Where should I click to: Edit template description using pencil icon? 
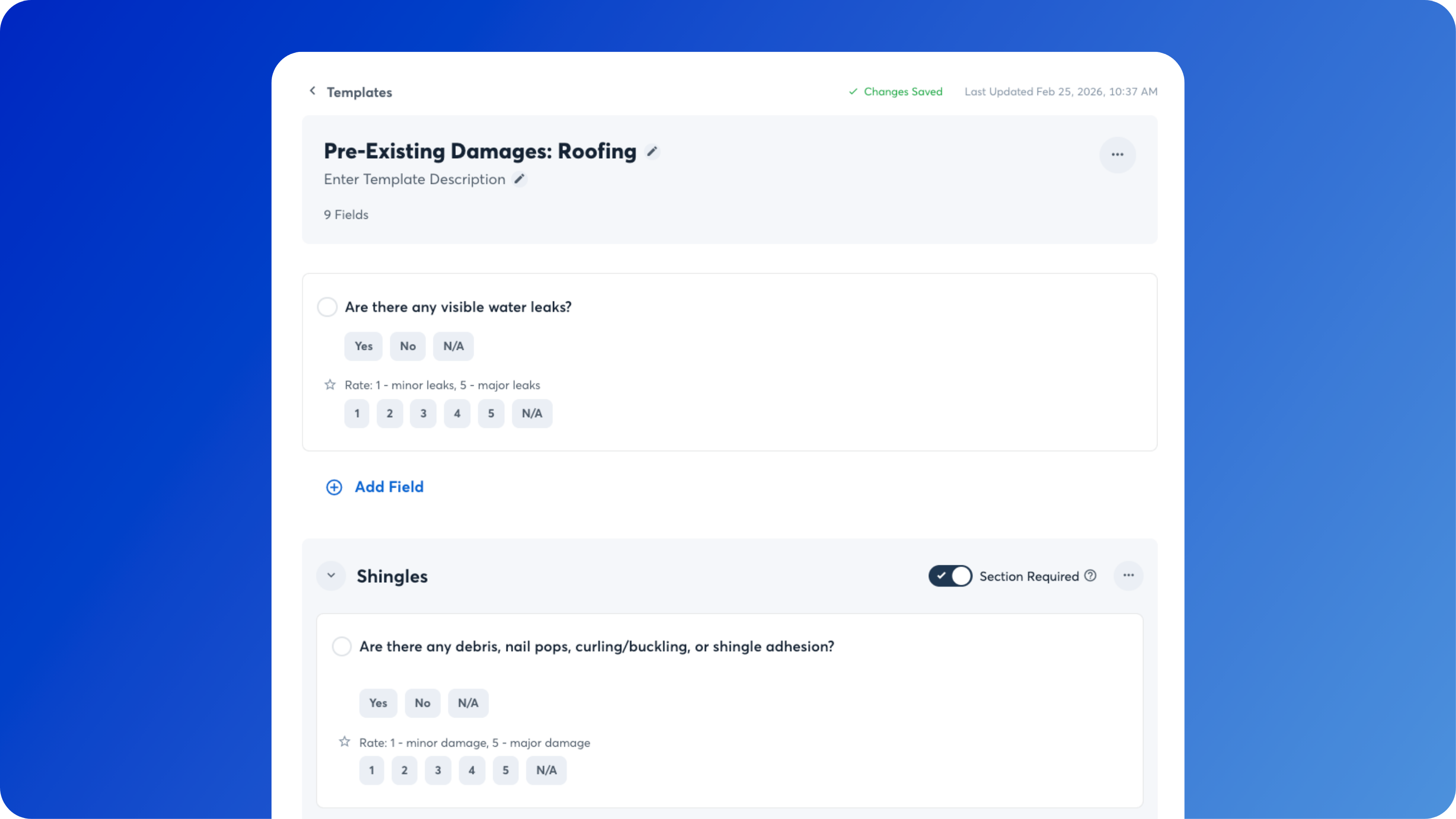point(519,179)
